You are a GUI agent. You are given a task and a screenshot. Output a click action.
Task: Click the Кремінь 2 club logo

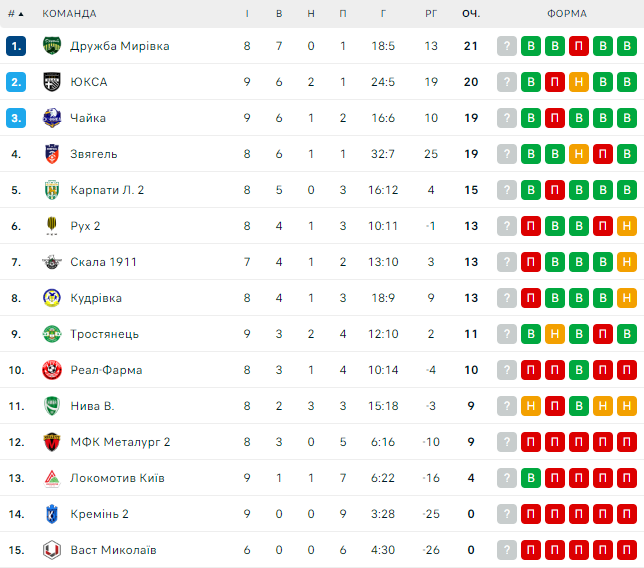click(52, 514)
